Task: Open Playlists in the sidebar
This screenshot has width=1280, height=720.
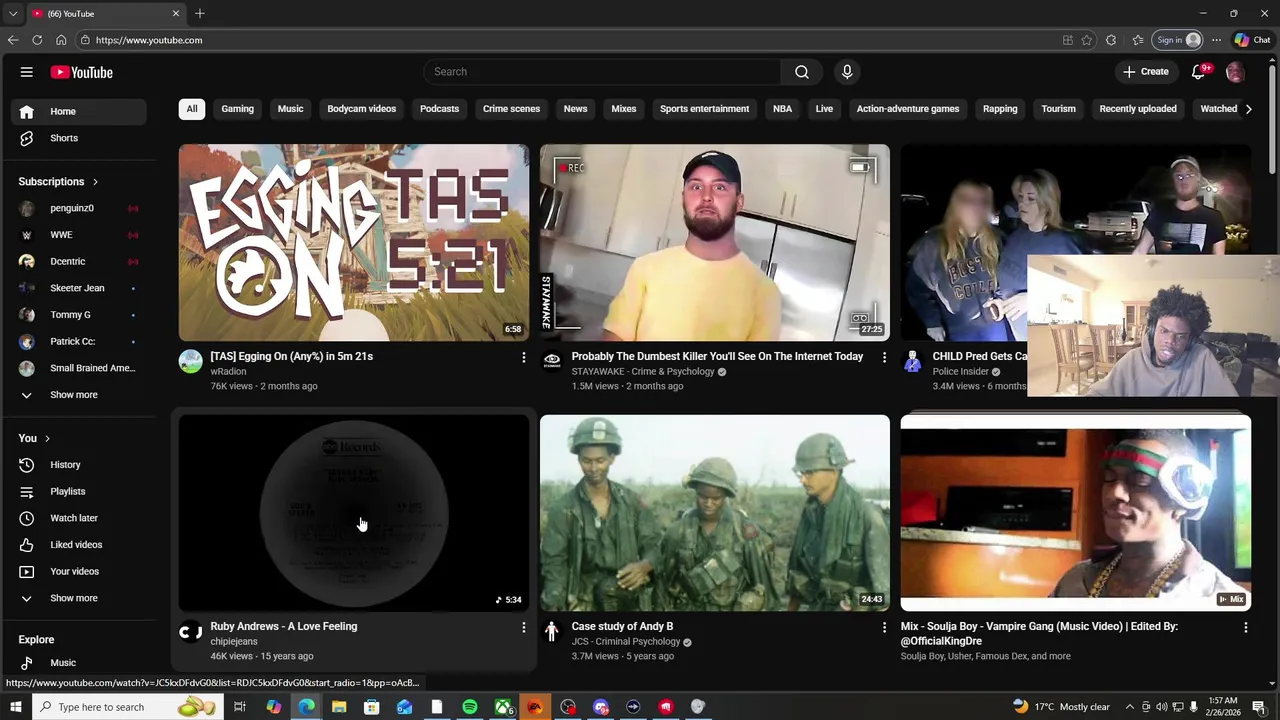Action: 80,491
